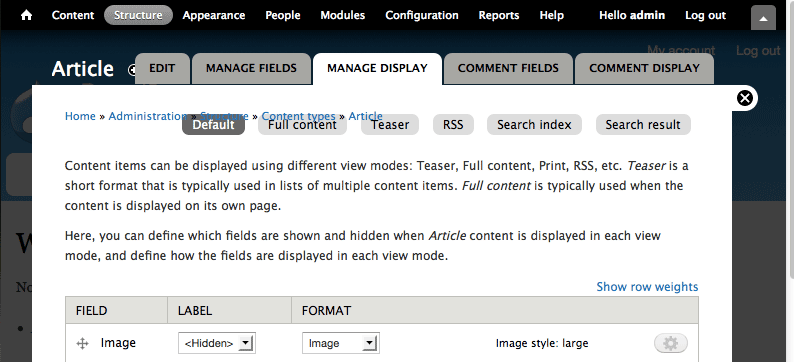Viewport: 794px width, 362px height.
Task: Open the People admin menu
Action: 283,15
